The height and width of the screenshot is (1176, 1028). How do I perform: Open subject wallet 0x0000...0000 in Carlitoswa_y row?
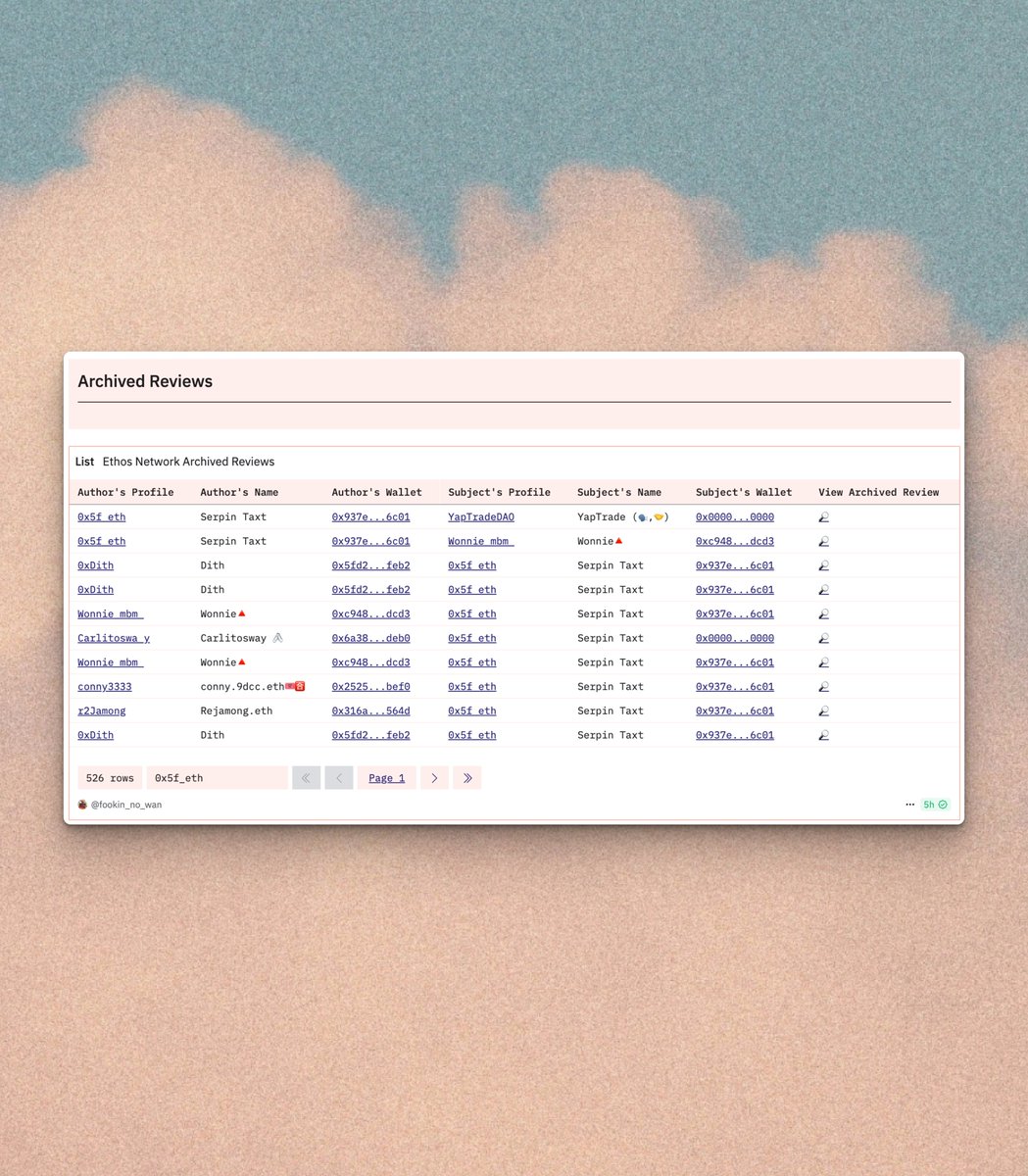735,638
